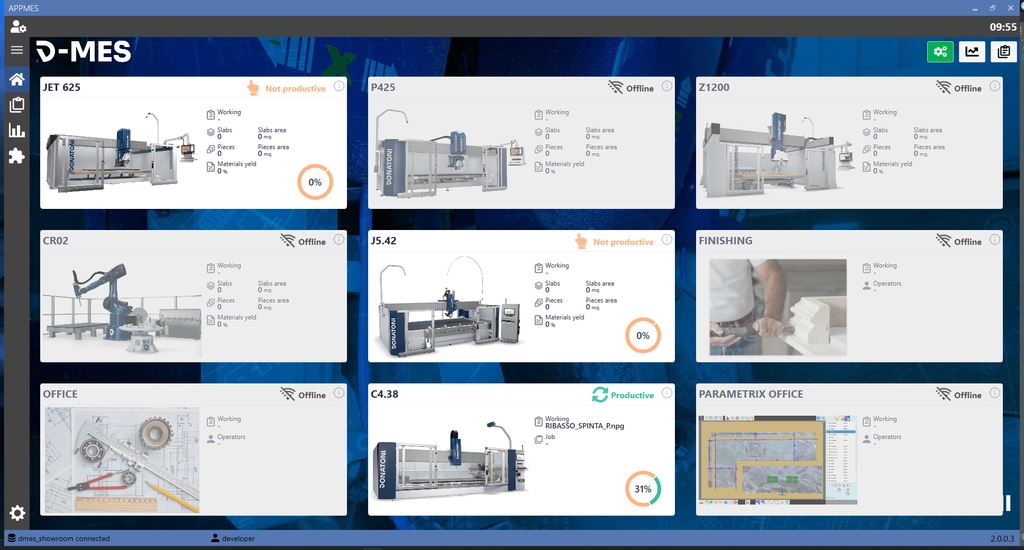Open the J5.42 machine image
The image size is (1024, 550).
point(449,307)
